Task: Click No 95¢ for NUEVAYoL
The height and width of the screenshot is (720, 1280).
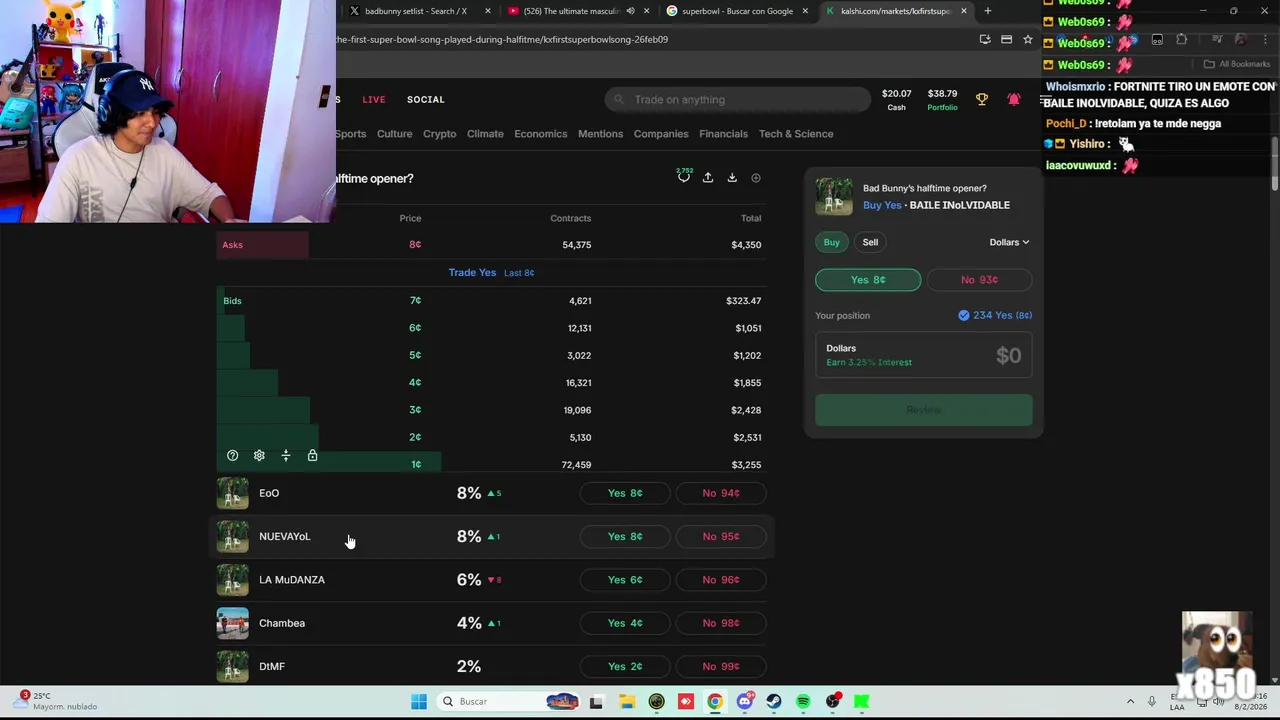Action: [x=721, y=537]
